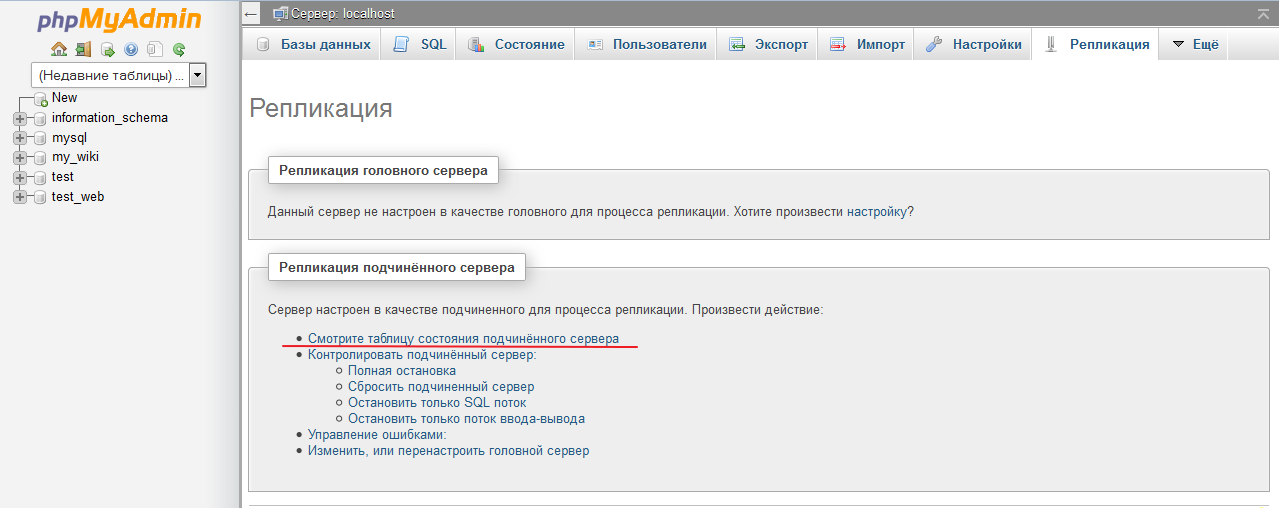Click the documentation pages icon
Screen dimensions: 1280x508
point(155,49)
